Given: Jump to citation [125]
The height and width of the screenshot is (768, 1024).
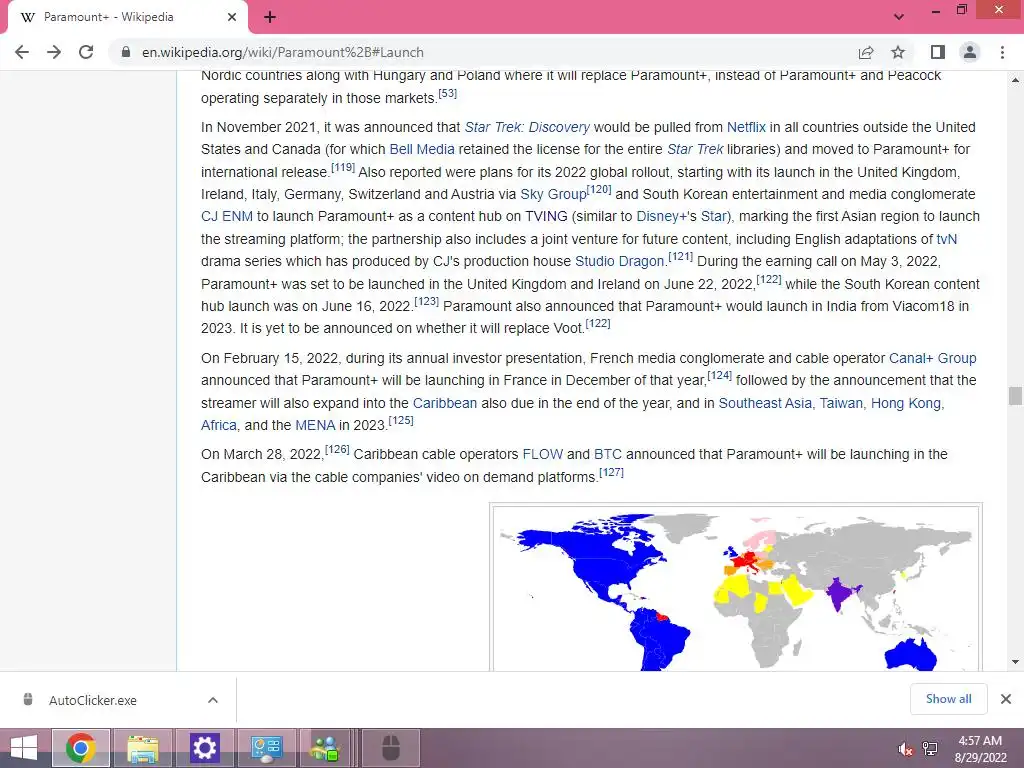Looking at the screenshot, I should pyautogui.click(x=401, y=421).
